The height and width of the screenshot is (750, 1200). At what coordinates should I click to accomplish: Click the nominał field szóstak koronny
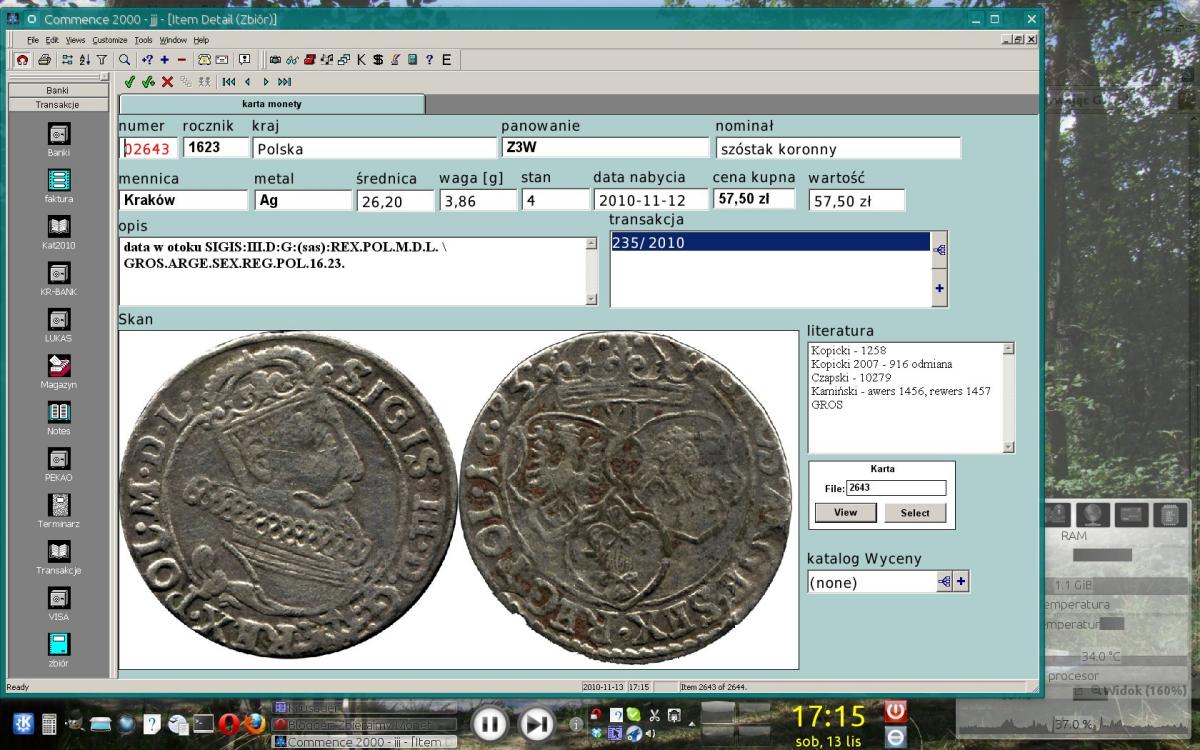[838, 148]
